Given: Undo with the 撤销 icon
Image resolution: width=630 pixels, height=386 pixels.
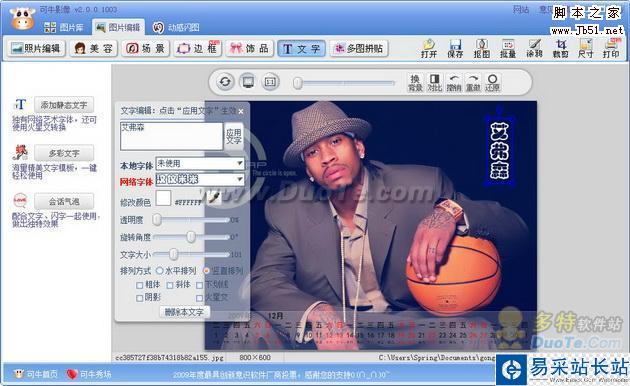Looking at the screenshot, I should [454, 82].
